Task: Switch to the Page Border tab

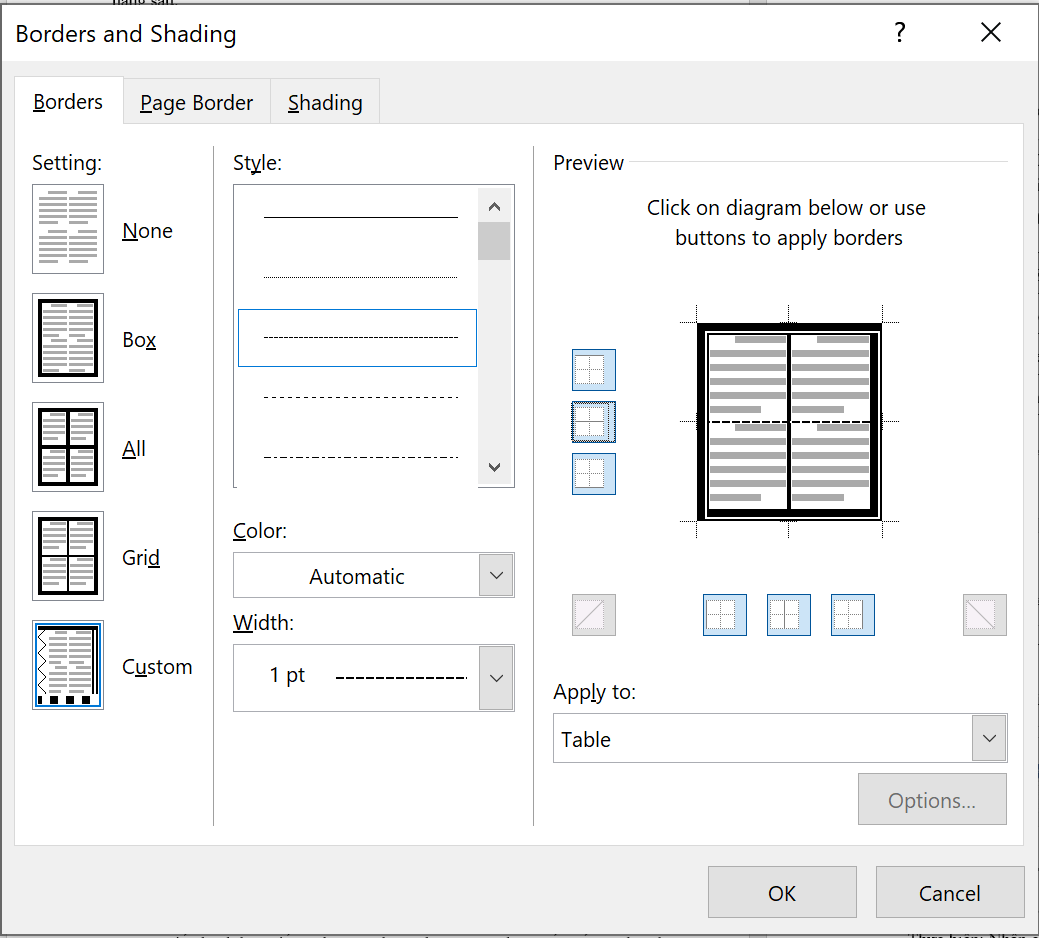Action: (x=197, y=103)
